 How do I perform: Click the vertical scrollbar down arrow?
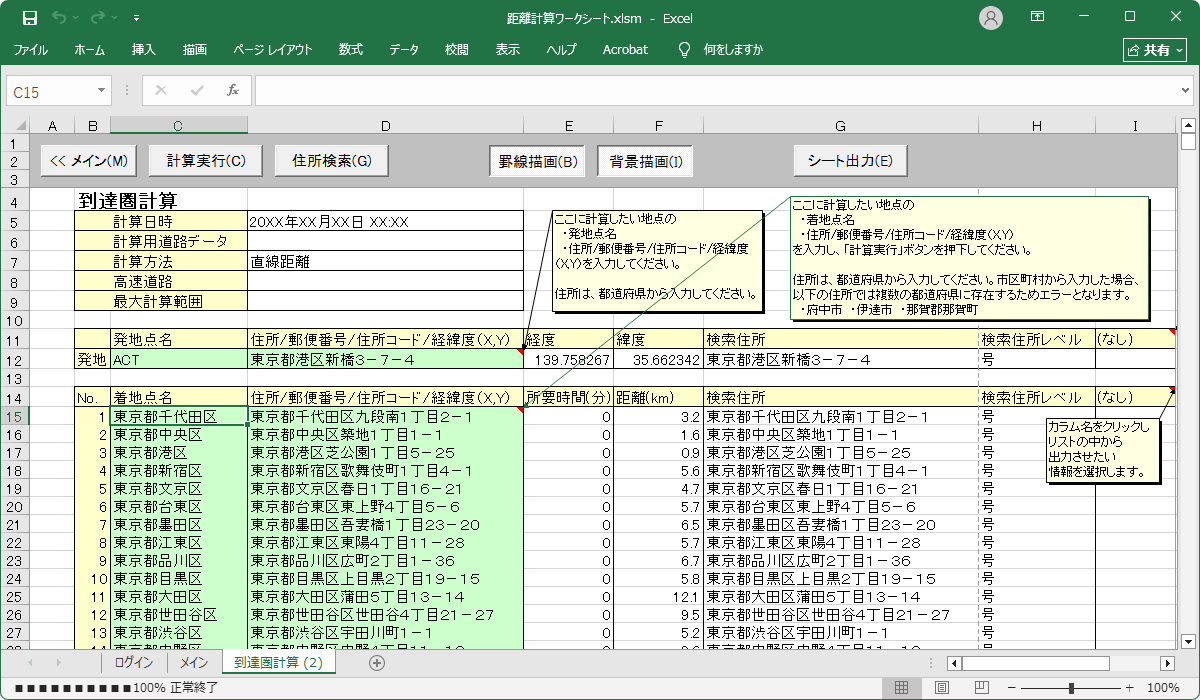point(1188,641)
